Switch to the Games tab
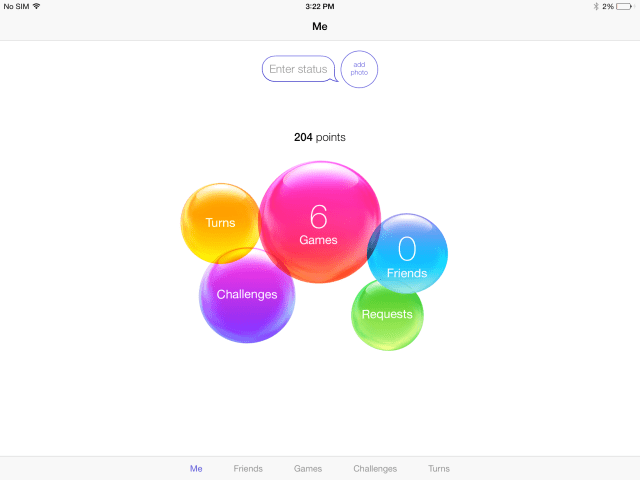The image size is (640, 480). pyautogui.click(x=308, y=469)
